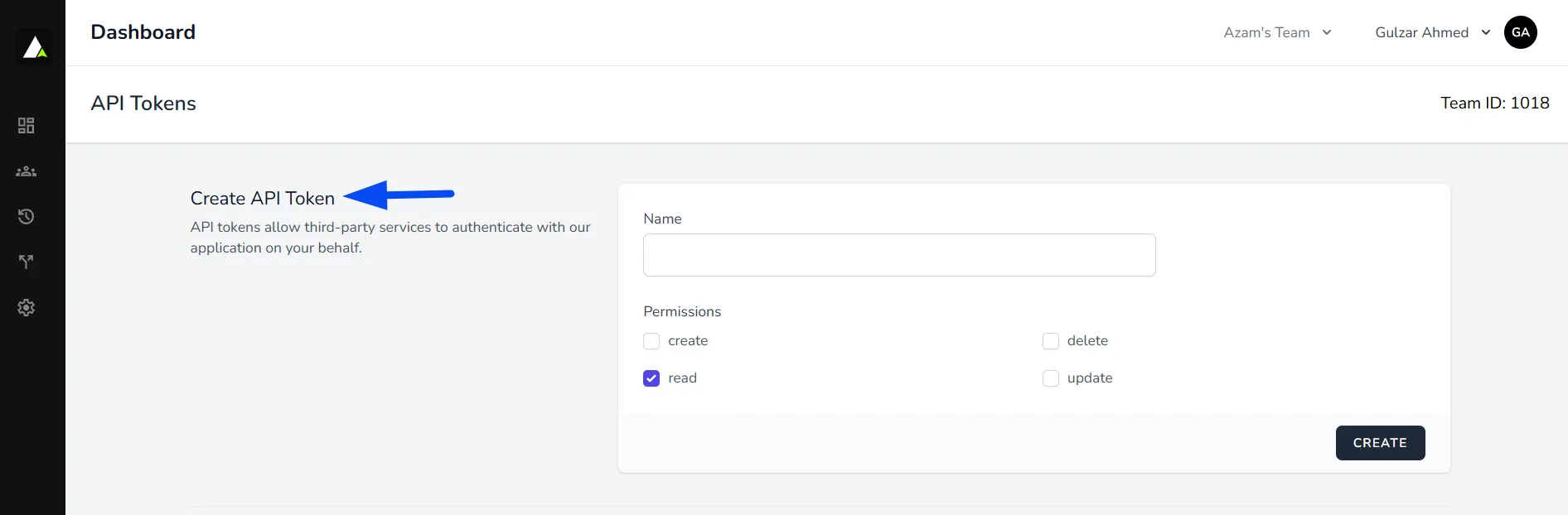Click the branching arrows icon in the sidebar

27,262
